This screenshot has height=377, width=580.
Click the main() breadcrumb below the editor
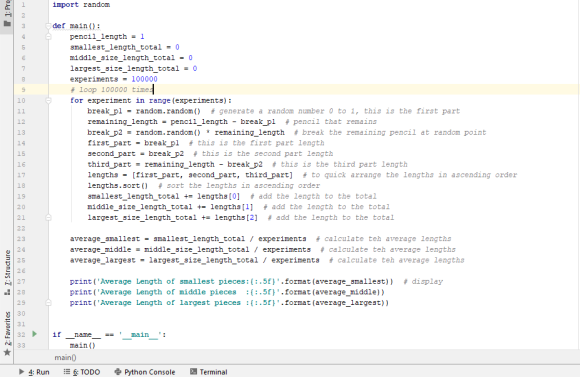65,357
